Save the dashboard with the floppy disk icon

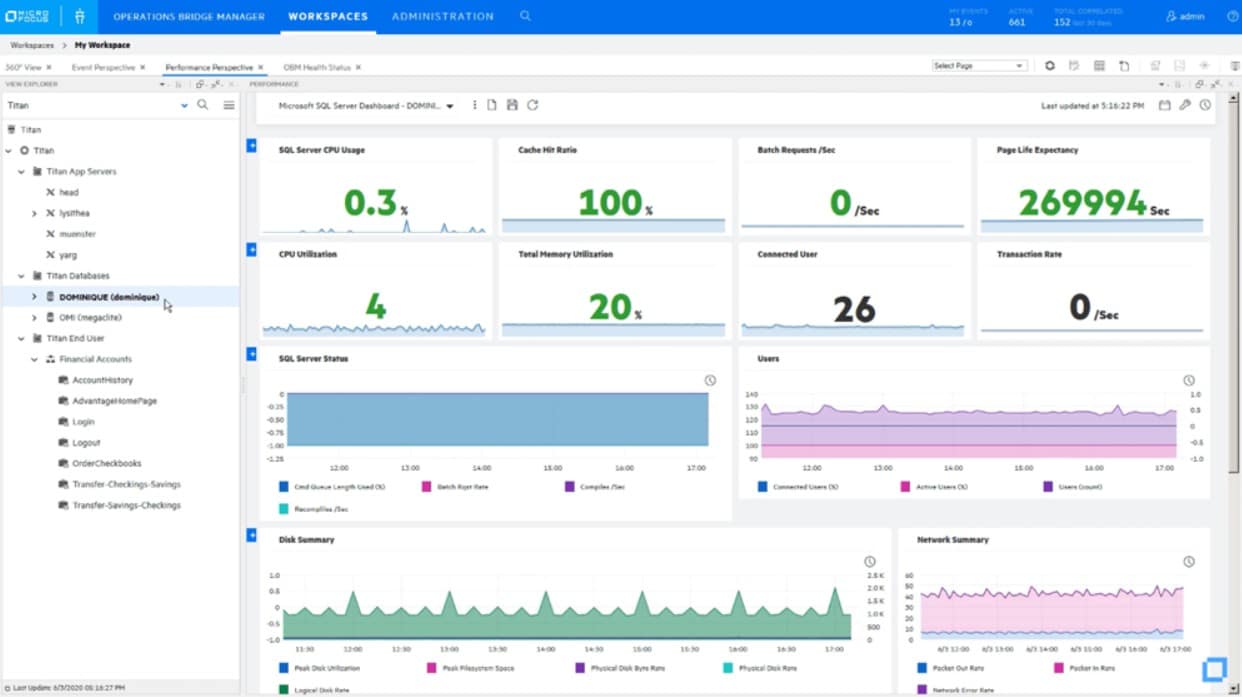(512, 105)
